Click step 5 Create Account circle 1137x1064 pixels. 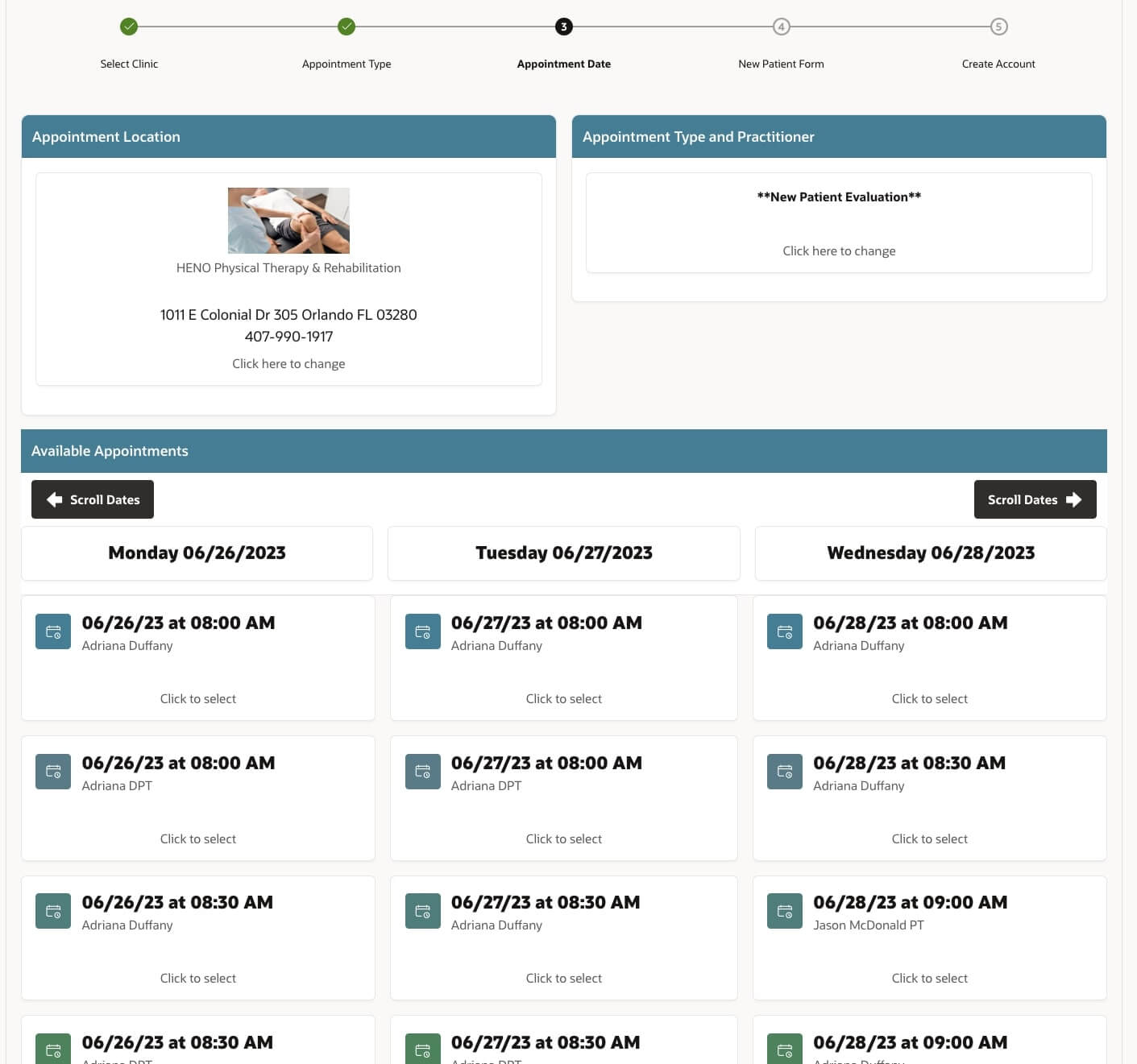[998, 26]
